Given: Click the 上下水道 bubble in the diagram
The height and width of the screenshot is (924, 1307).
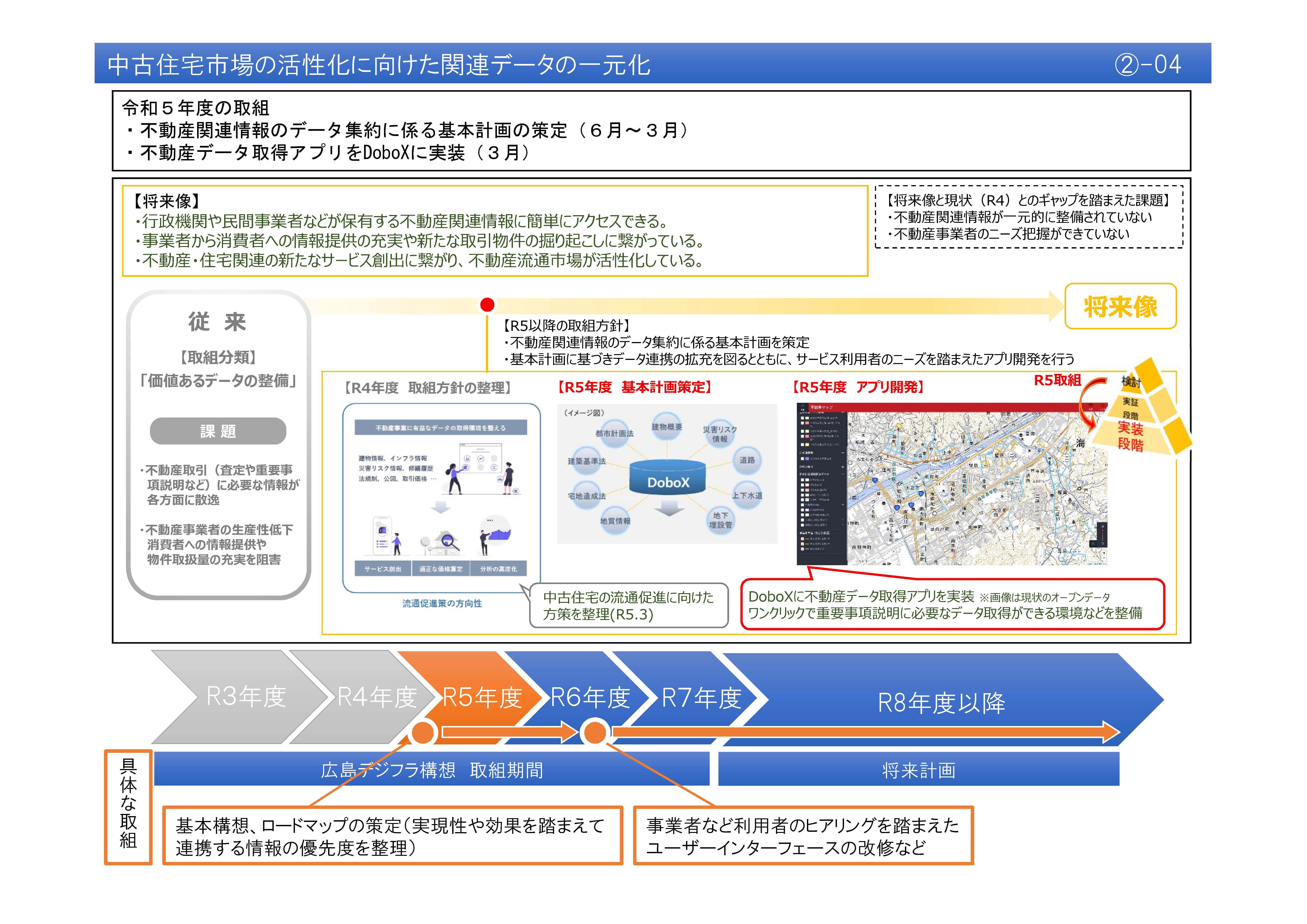Looking at the screenshot, I should click(747, 495).
